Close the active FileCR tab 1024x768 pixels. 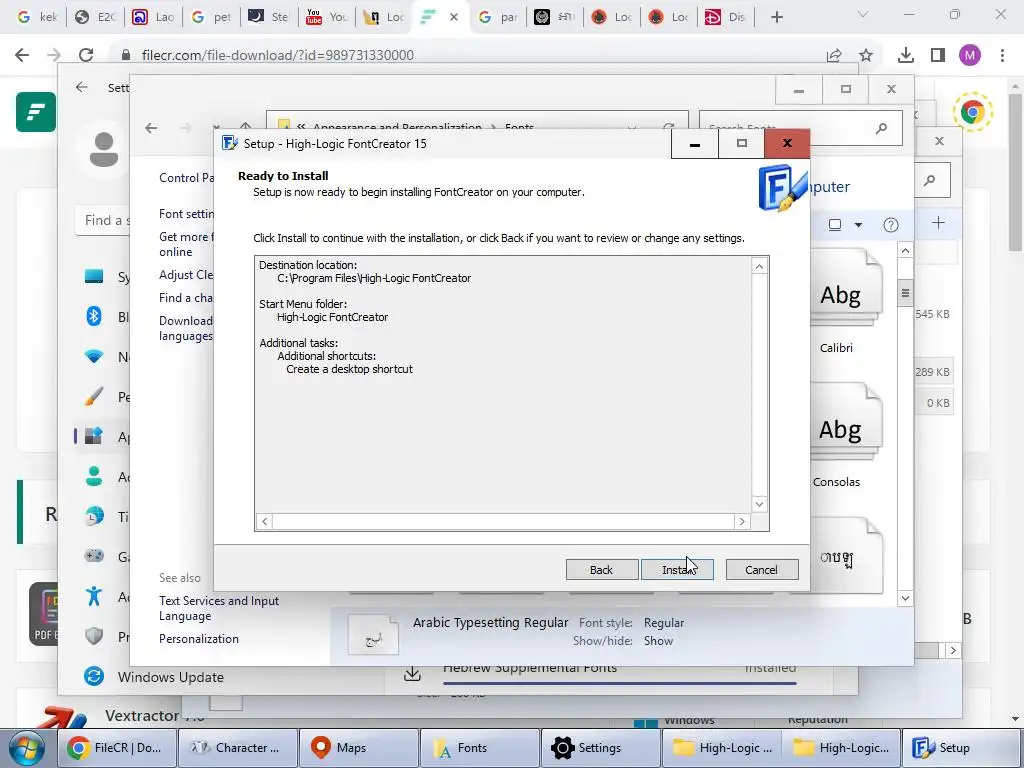[454, 17]
